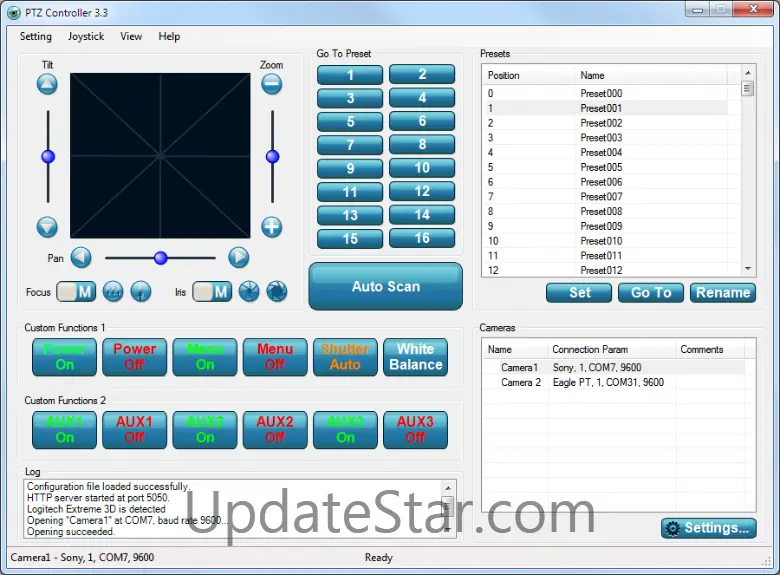The image size is (780, 575).
Task: Click AUX3 Off button
Action: 416,430
